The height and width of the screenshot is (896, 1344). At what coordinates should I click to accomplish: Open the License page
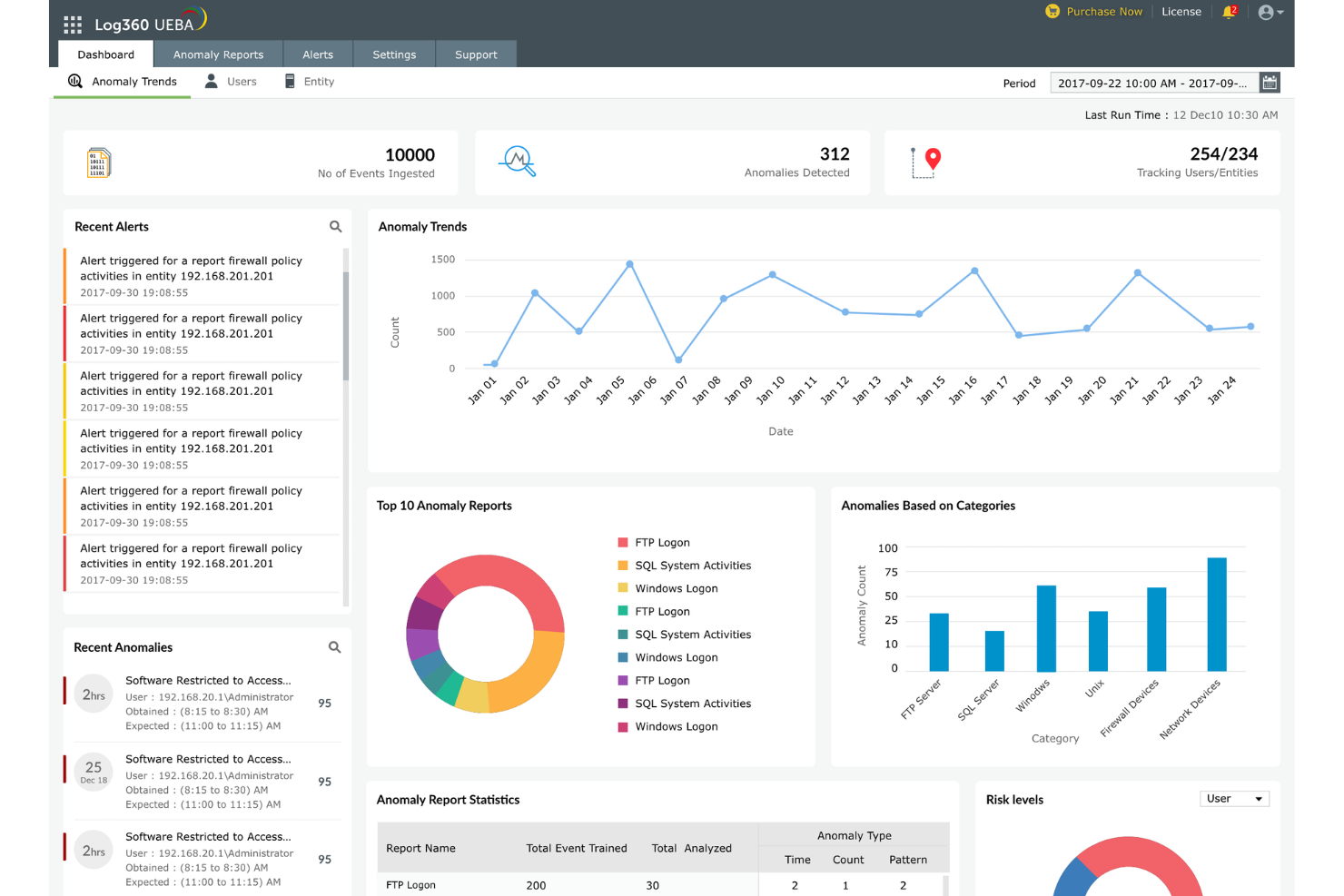pyautogui.click(x=1181, y=12)
